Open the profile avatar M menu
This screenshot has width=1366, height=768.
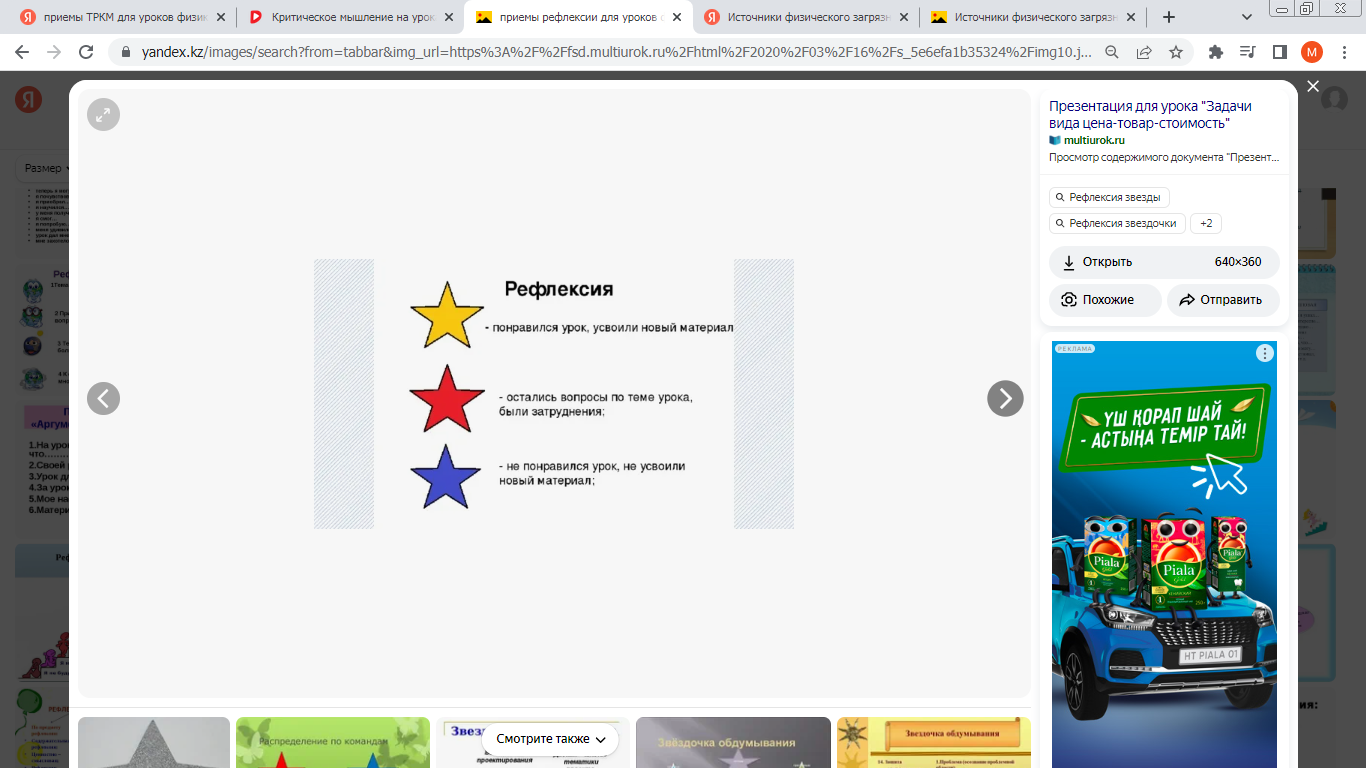tap(1311, 52)
